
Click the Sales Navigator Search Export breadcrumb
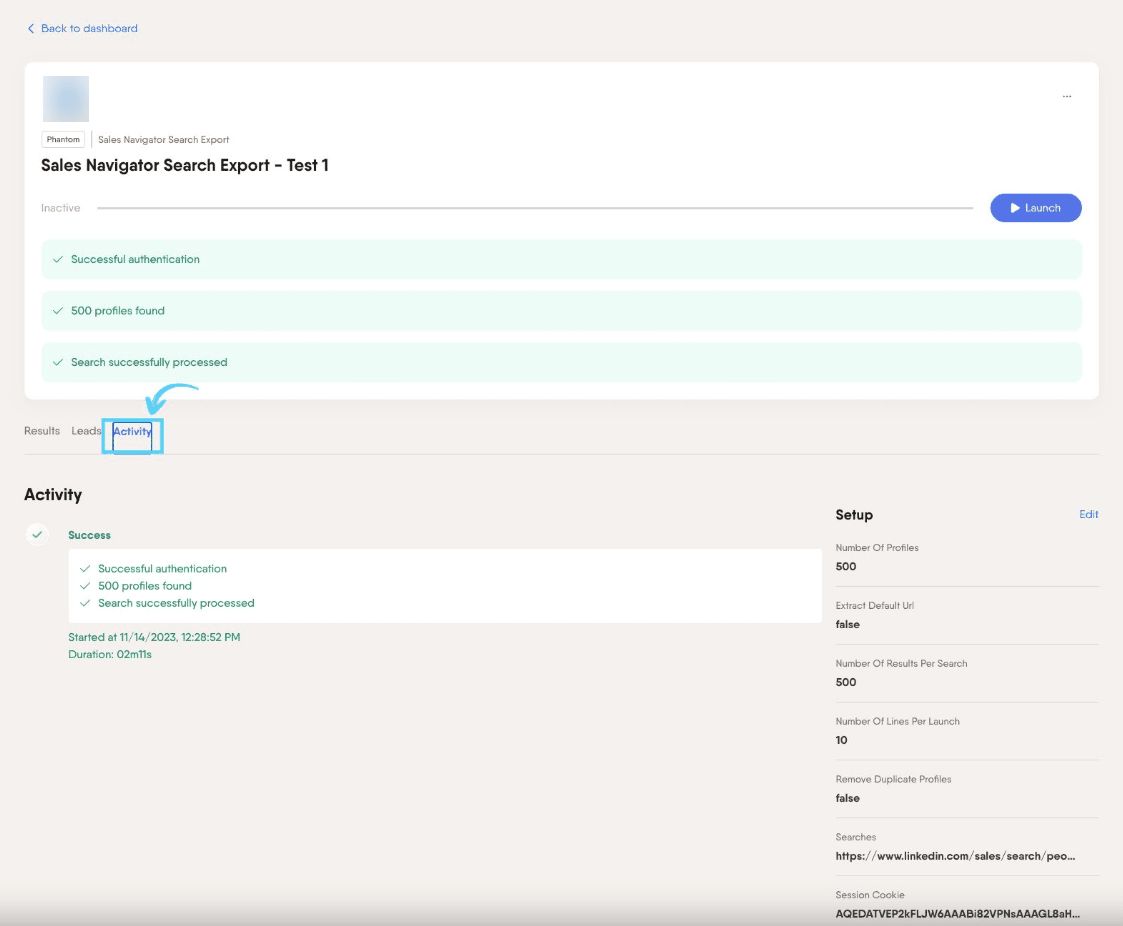coord(163,140)
